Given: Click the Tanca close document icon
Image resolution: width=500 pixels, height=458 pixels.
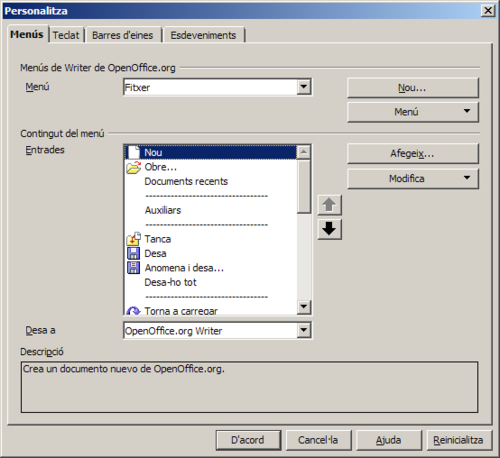Looking at the screenshot, I should click(x=134, y=239).
